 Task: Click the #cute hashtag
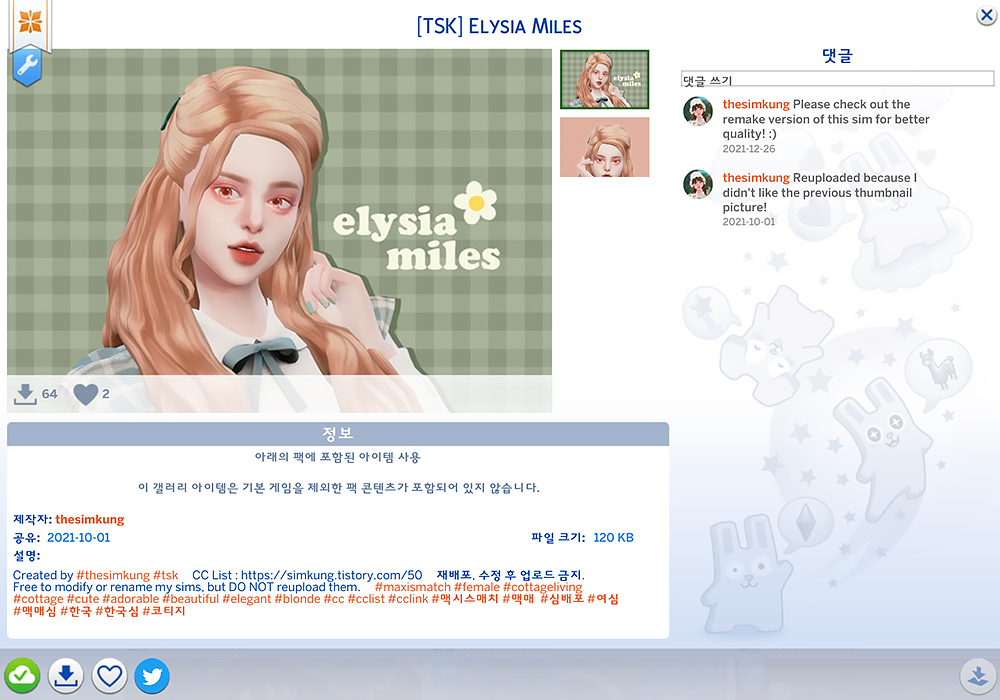[83, 599]
